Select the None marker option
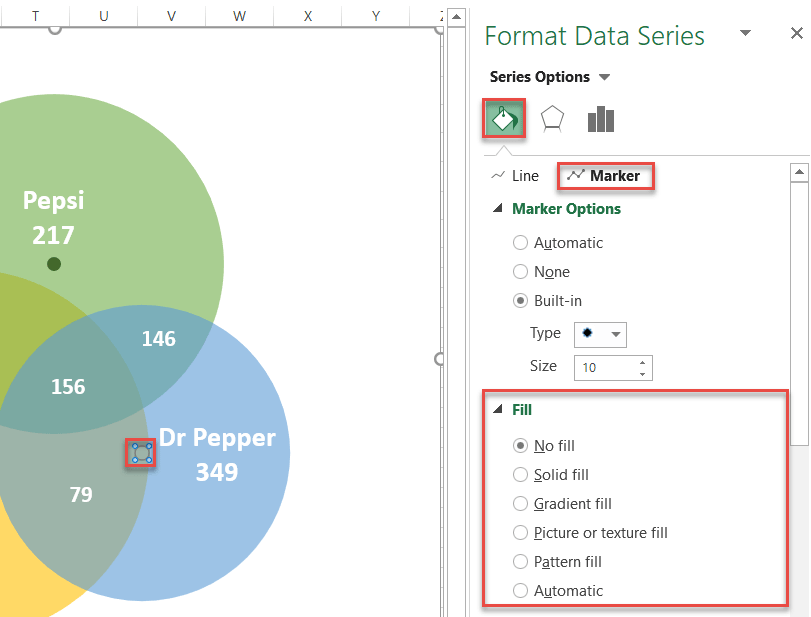The image size is (811, 617). pos(520,272)
